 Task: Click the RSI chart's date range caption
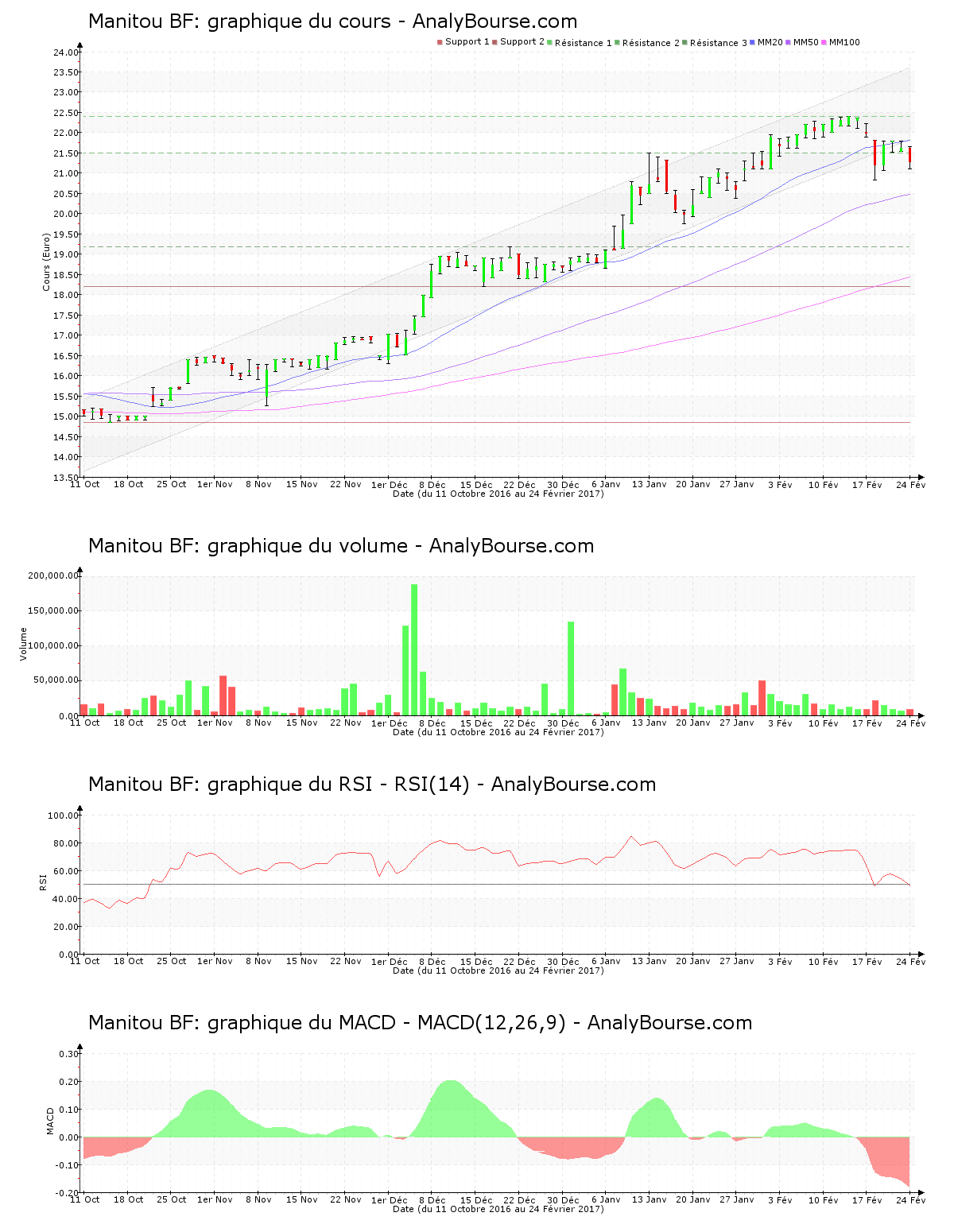tap(498, 970)
